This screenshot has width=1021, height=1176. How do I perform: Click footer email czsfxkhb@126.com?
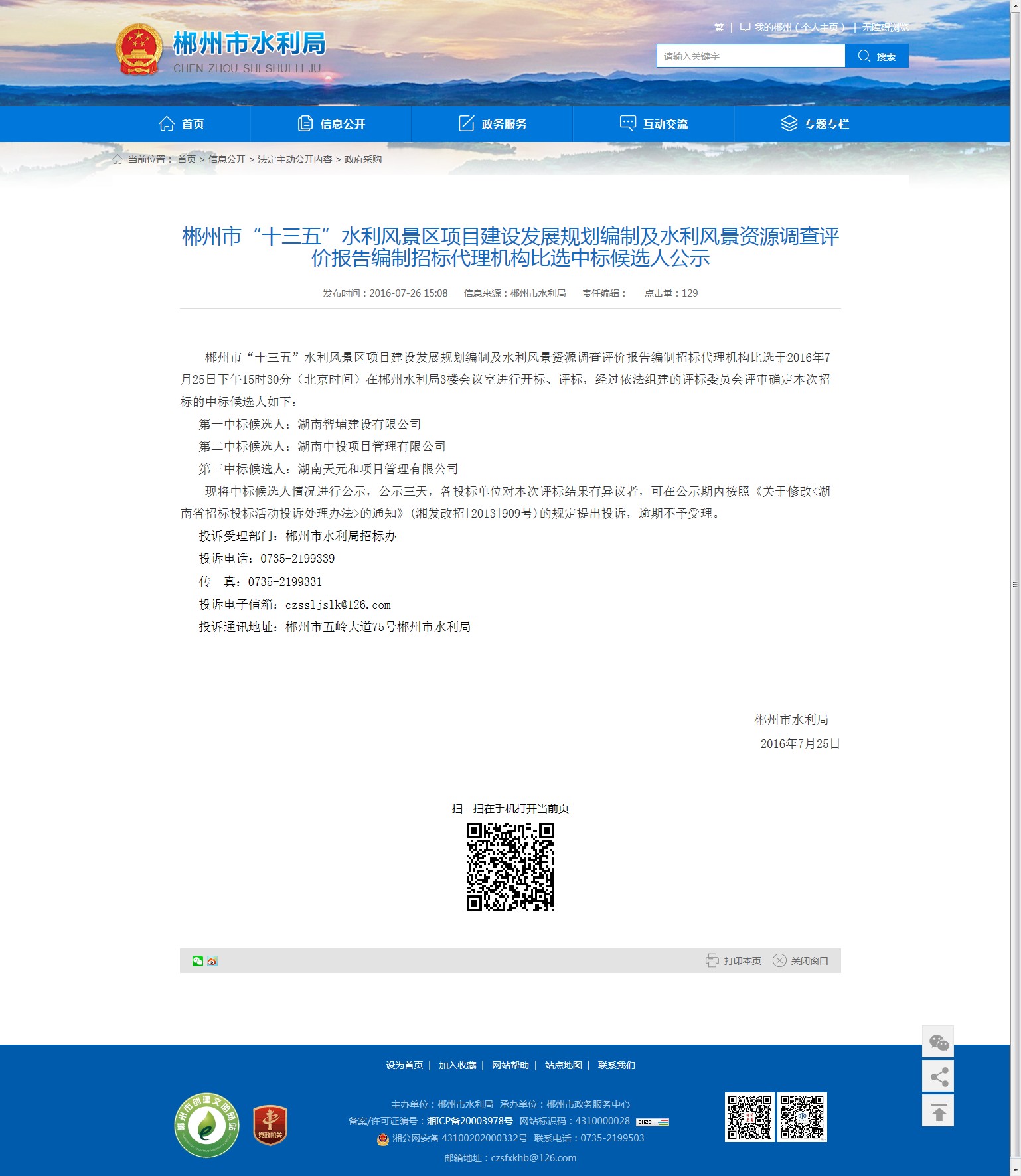[534, 1158]
